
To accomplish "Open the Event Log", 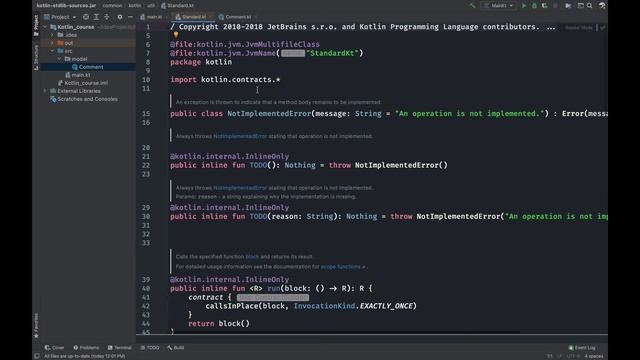I will click(x=582, y=348).
